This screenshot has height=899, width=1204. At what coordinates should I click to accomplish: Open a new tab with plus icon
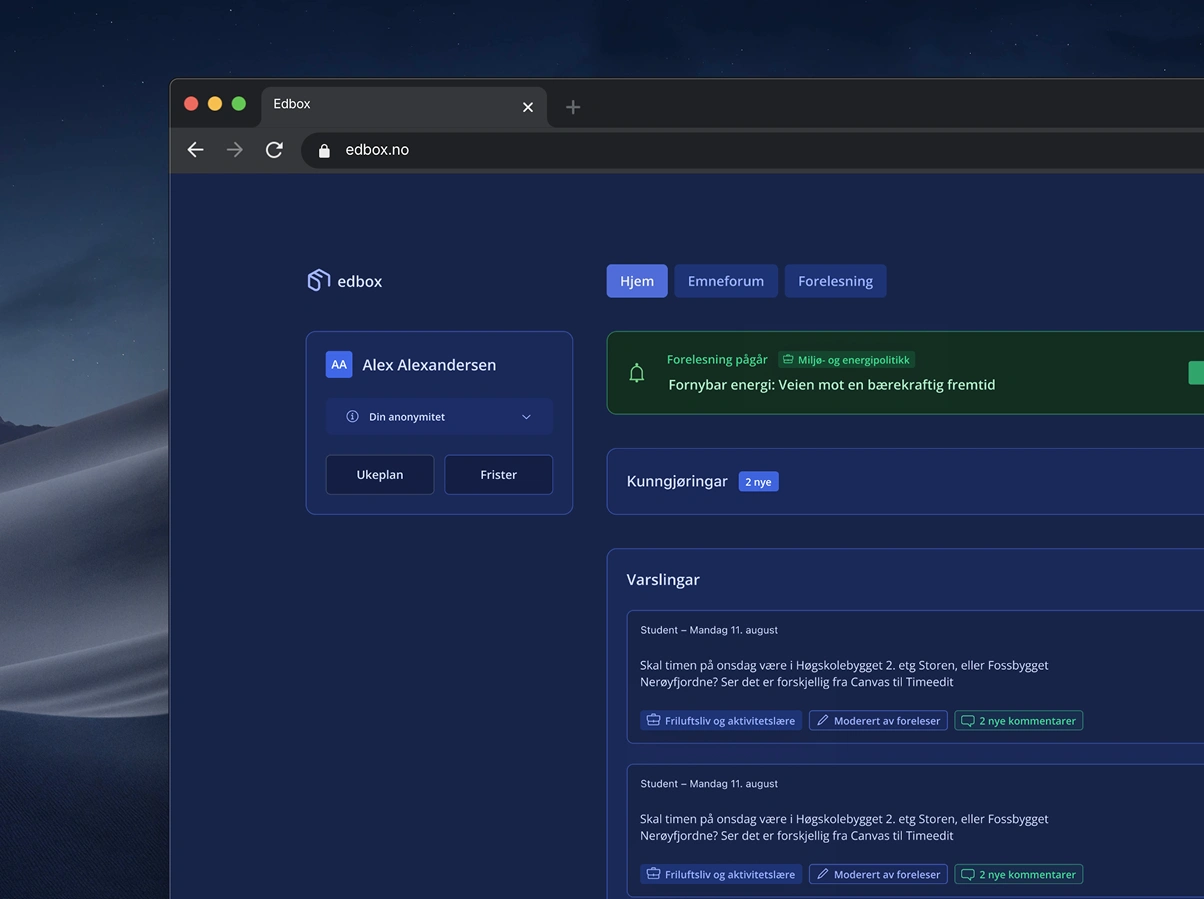click(x=573, y=107)
